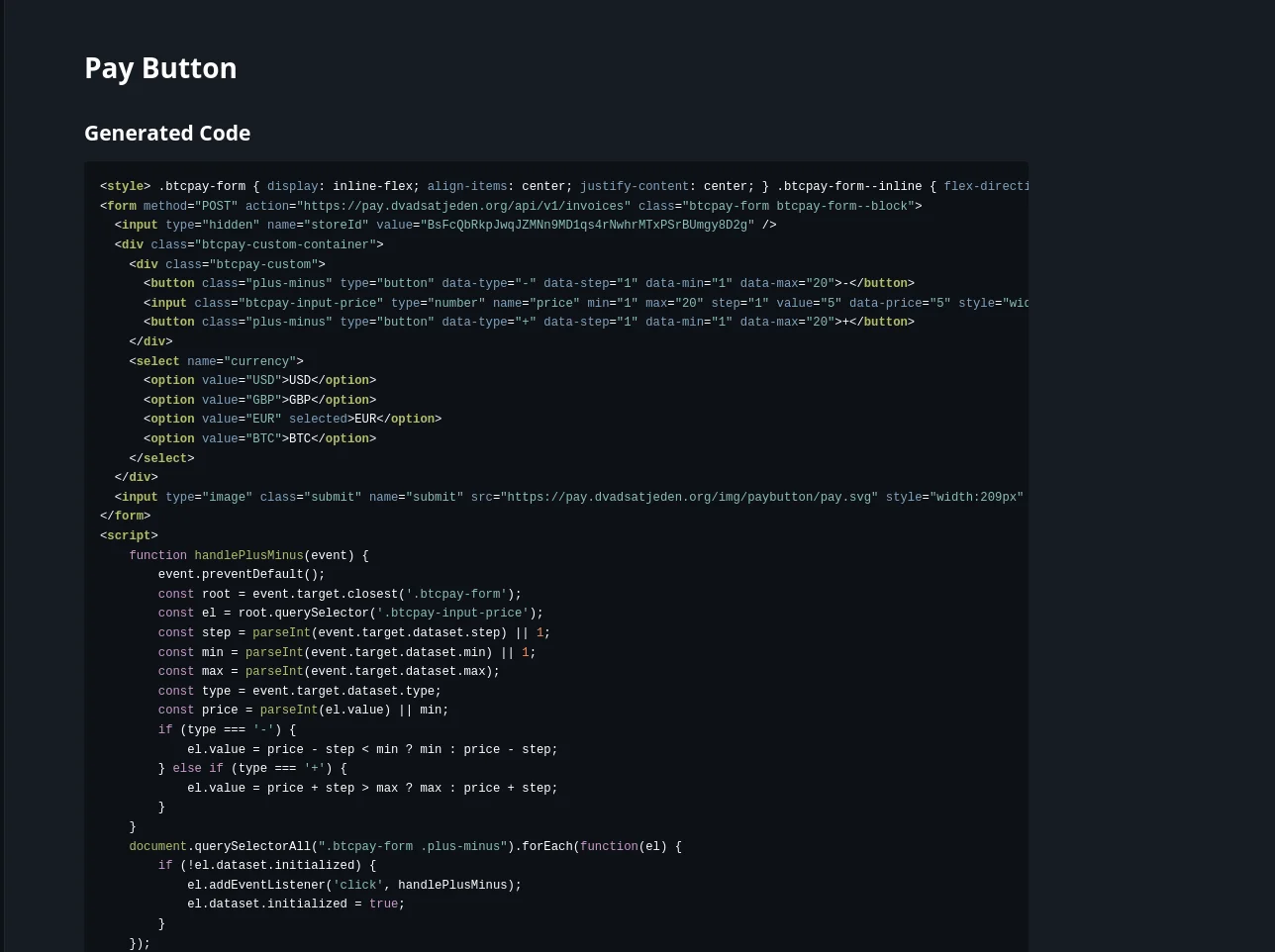
Task: Click the Pay Button page heading
Action: (x=160, y=68)
